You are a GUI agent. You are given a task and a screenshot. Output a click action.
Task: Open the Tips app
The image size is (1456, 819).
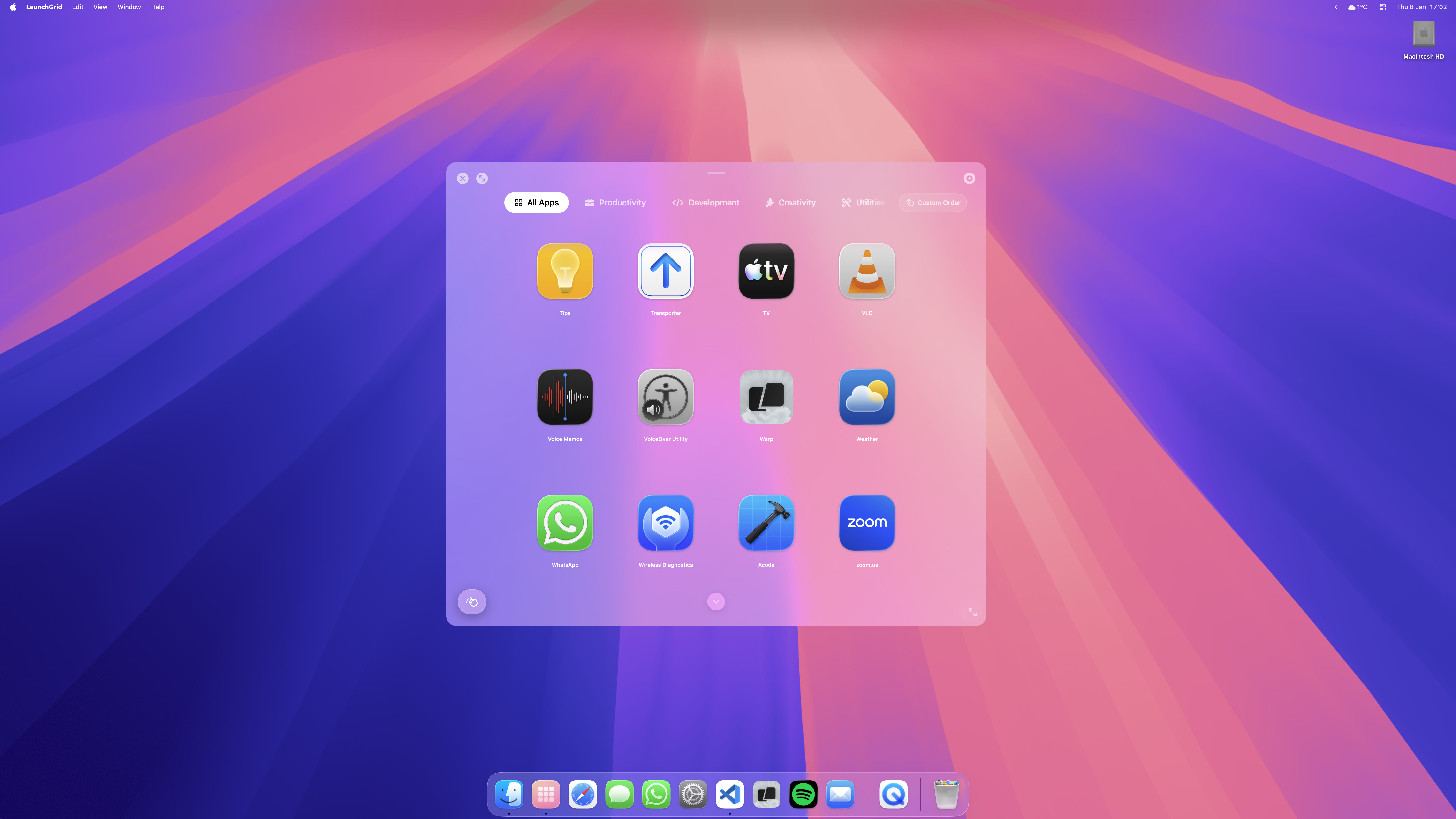pyautogui.click(x=565, y=271)
